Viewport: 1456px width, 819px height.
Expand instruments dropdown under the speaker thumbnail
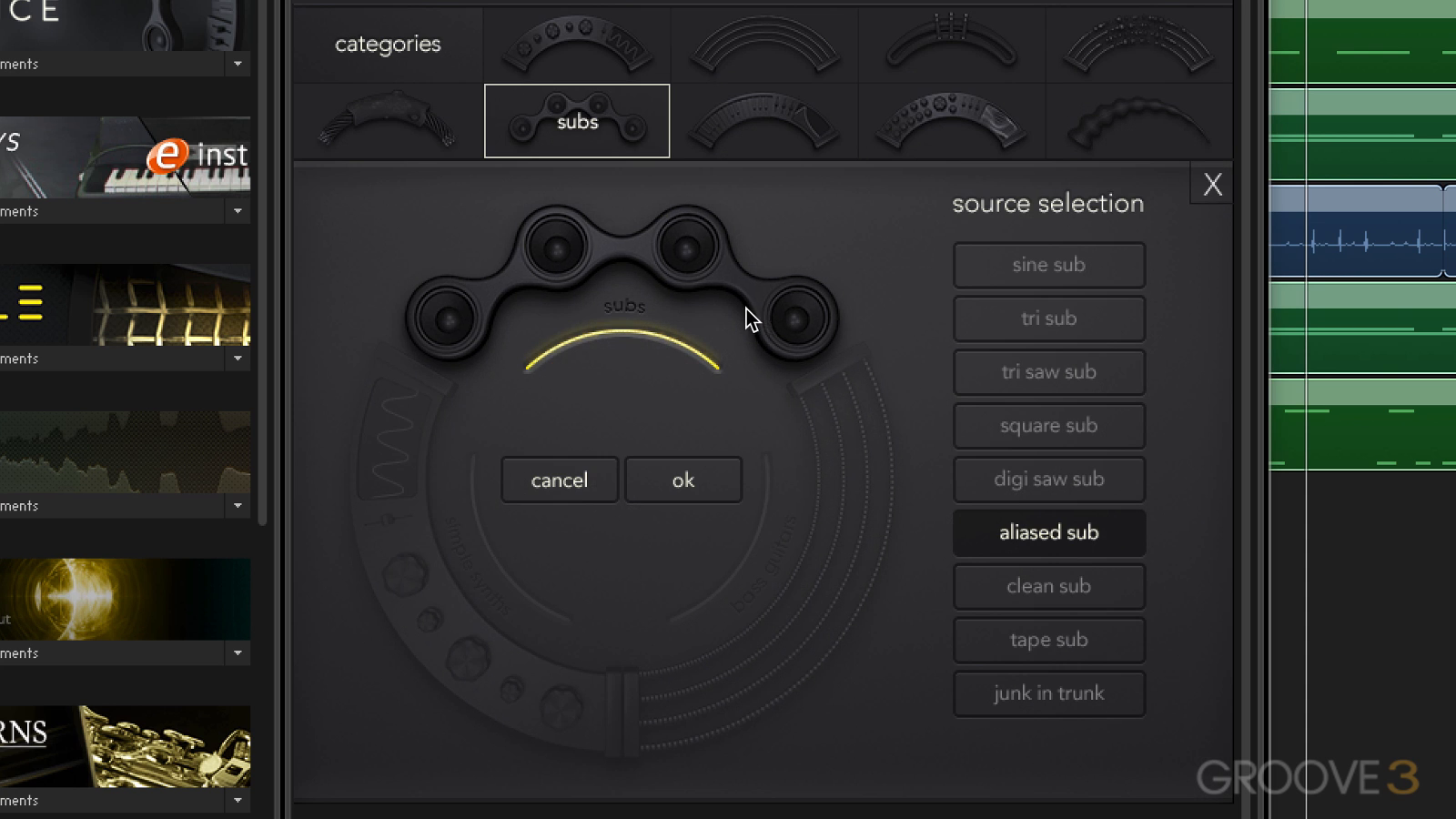coord(238,64)
